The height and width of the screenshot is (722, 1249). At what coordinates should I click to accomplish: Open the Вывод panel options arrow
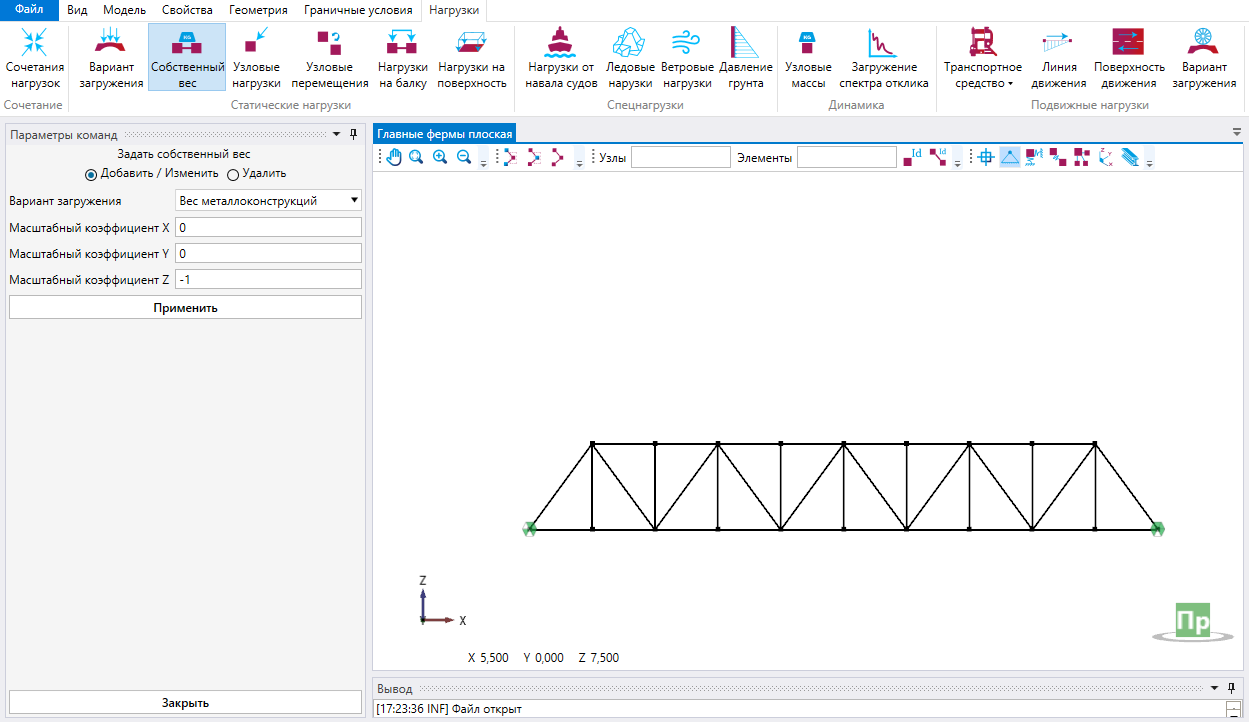[1214, 688]
